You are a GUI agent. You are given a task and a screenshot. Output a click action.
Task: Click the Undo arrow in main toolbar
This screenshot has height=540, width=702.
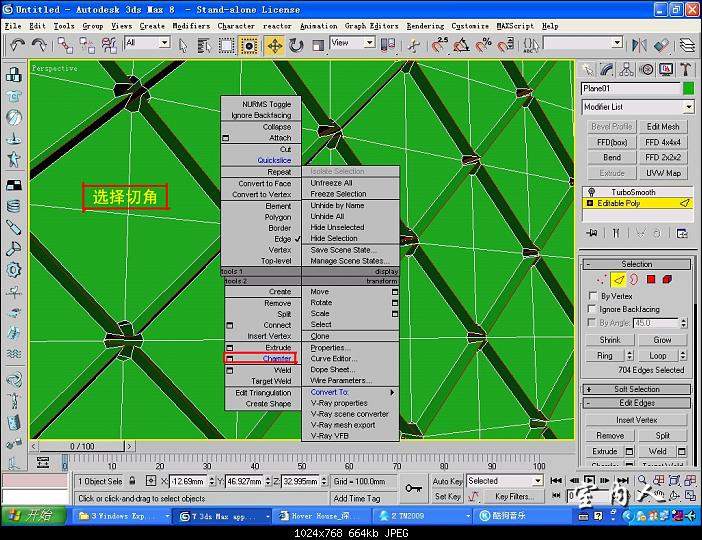tap(18, 45)
